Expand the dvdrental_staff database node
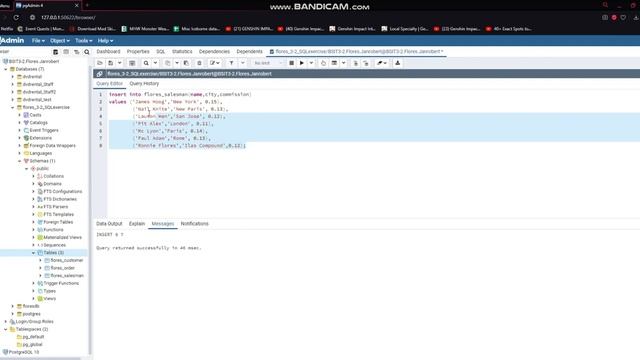The width and height of the screenshot is (640, 360). point(13,84)
